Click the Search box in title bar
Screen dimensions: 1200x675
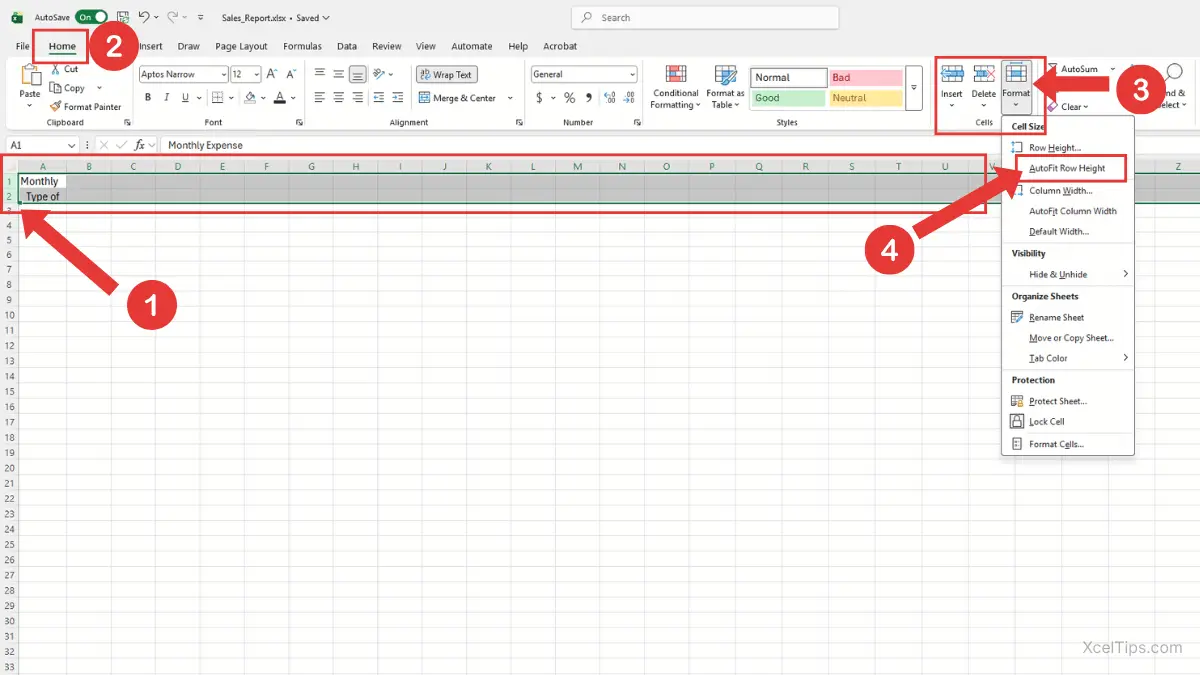click(705, 17)
